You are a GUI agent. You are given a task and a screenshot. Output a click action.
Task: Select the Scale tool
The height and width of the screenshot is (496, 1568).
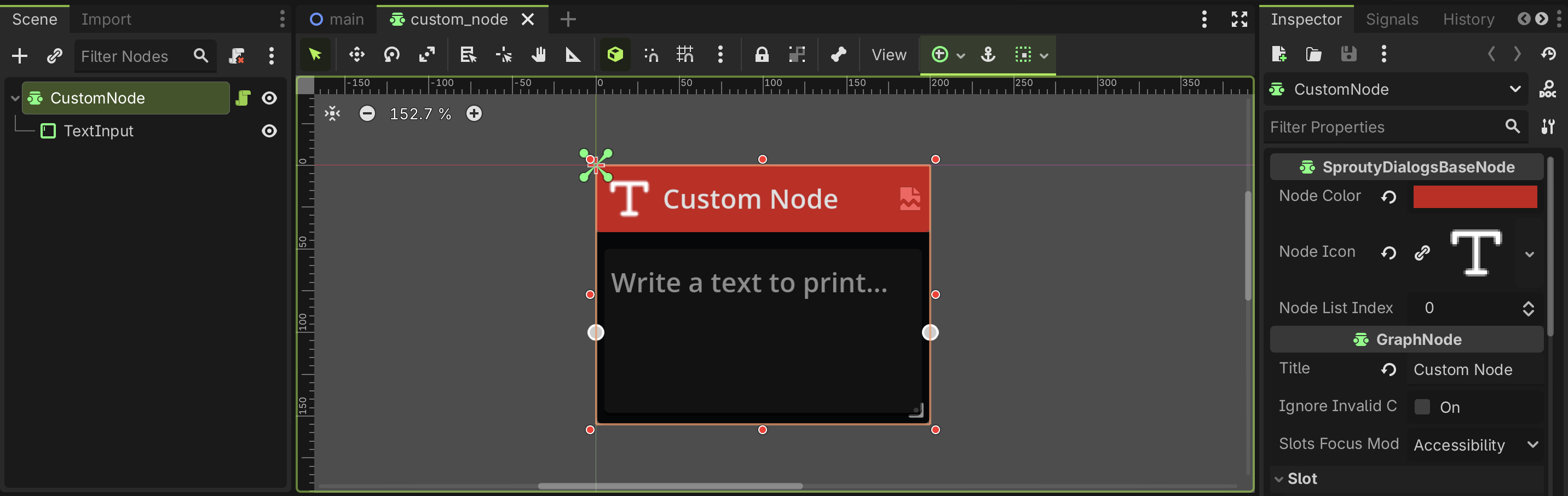[428, 55]
